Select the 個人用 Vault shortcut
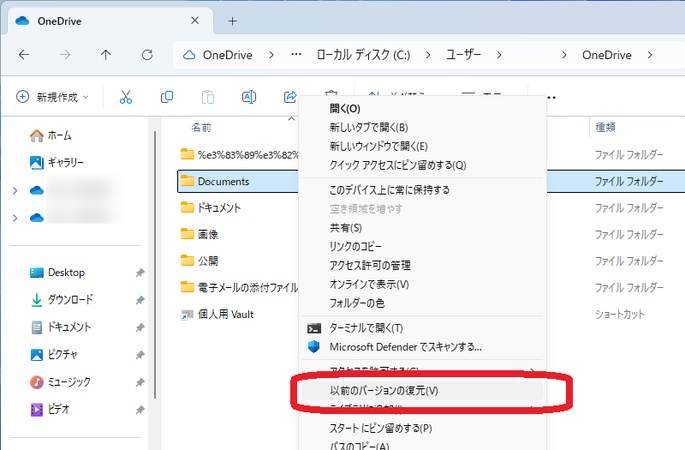The image size is (685, 450). [217, 314]
